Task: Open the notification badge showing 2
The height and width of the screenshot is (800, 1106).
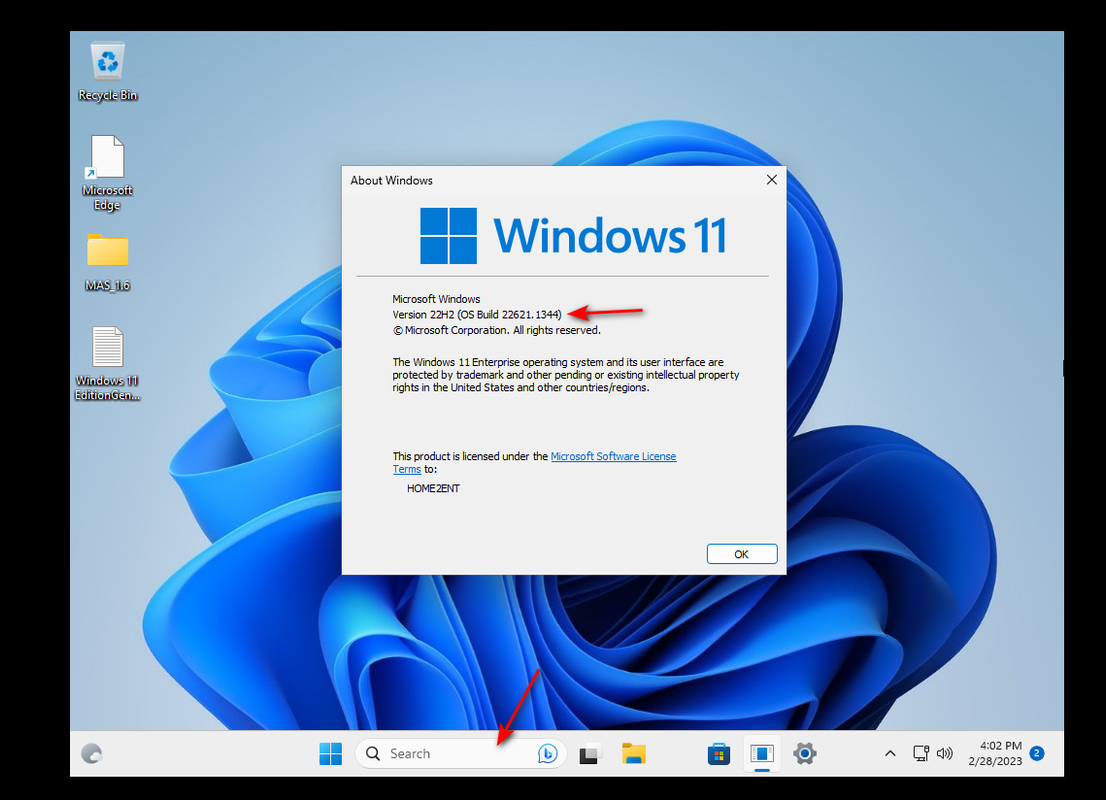Action: coord(1037,753)
